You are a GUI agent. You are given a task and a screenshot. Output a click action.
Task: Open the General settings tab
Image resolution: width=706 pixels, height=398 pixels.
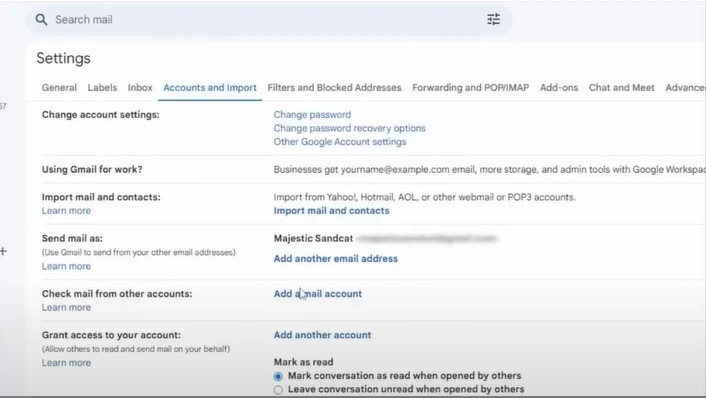(x=59, y=88)
